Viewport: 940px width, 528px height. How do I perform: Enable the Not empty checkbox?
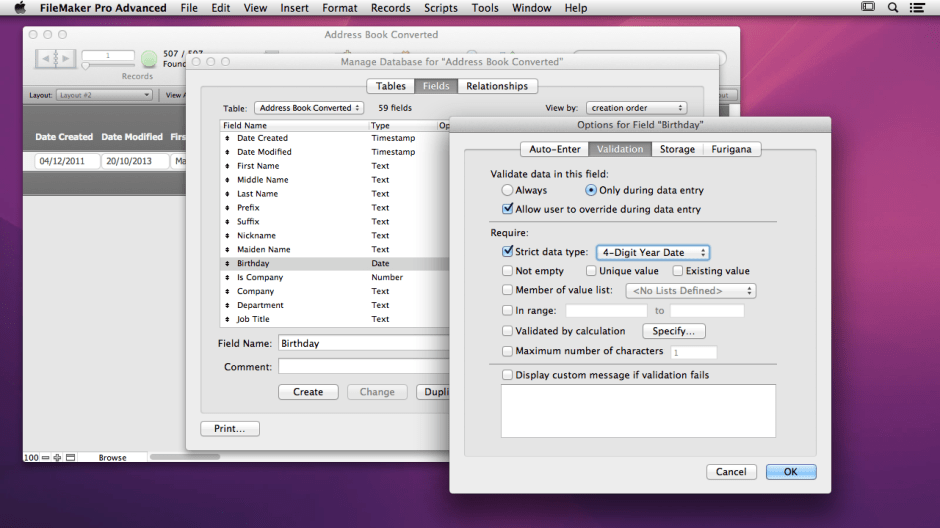507,271
